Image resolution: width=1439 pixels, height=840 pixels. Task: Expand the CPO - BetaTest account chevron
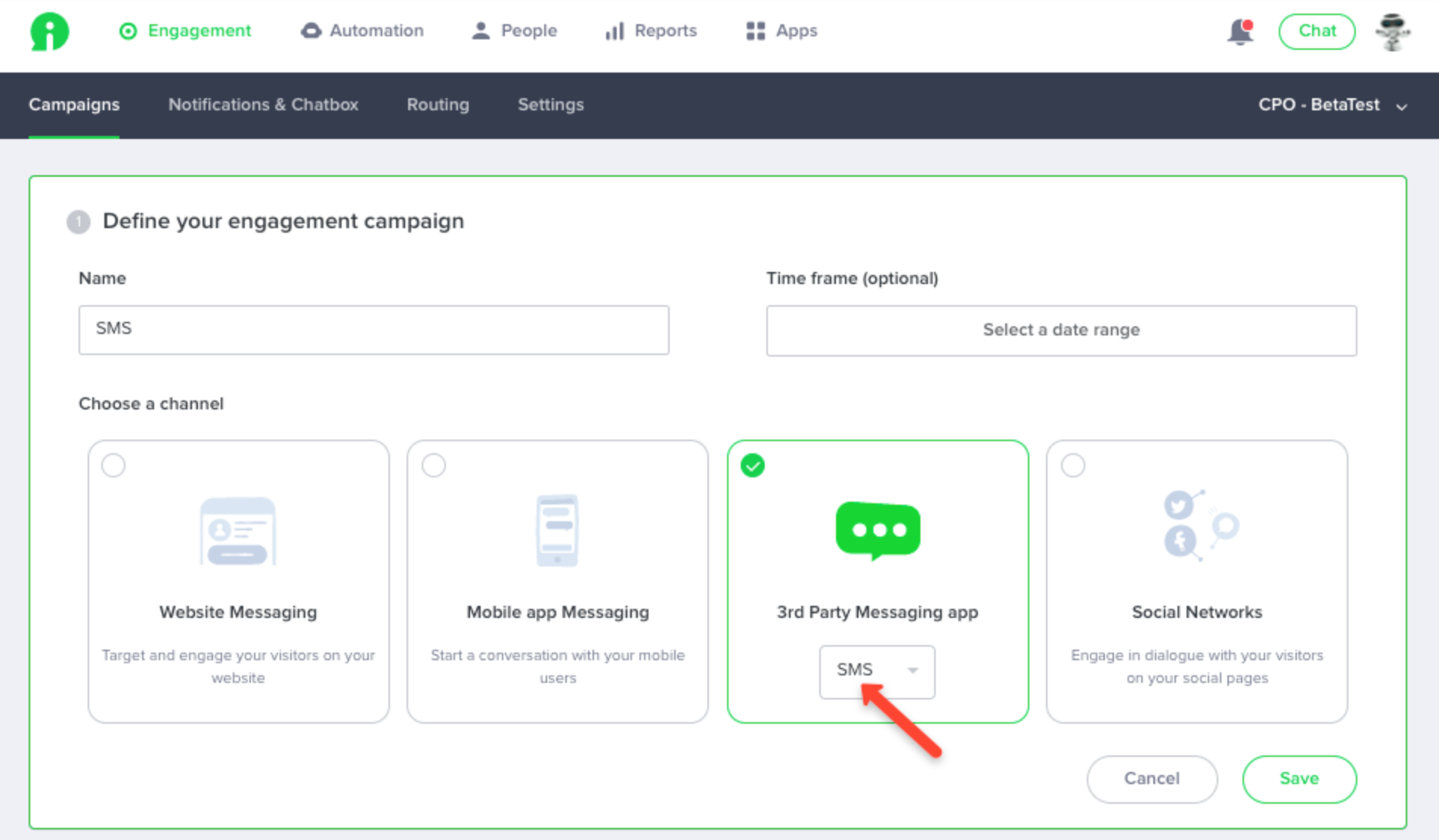[x=1401, y=107]
